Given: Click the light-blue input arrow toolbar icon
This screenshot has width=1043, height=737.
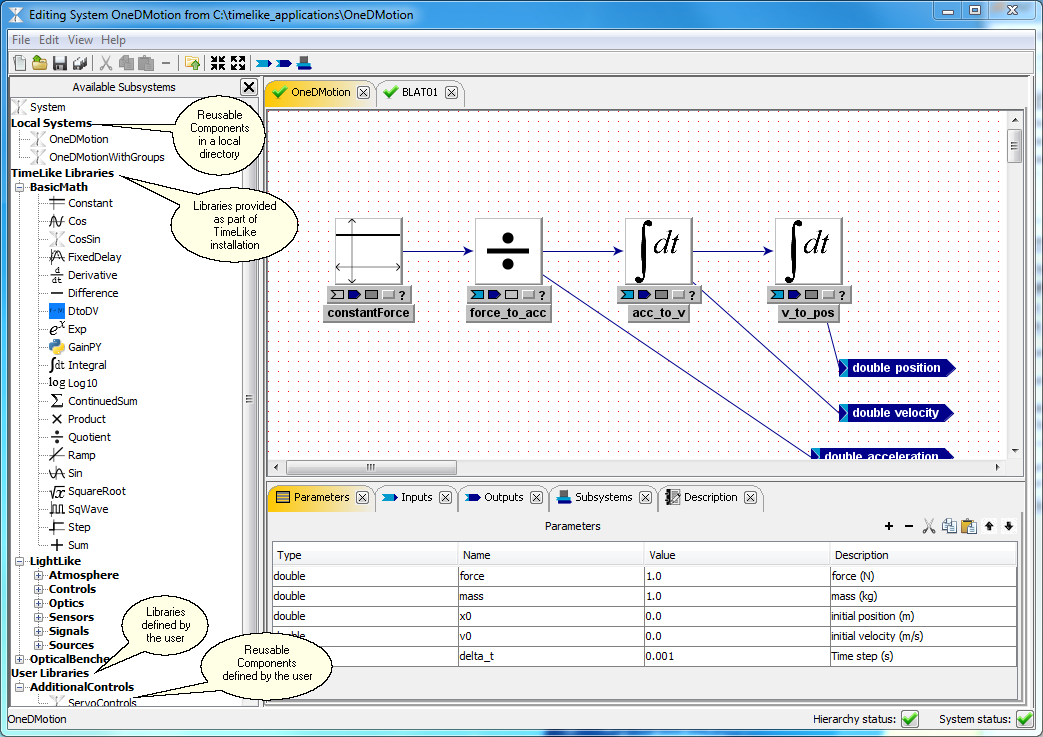Looking at the screenshot, I should tap(263, 64).
